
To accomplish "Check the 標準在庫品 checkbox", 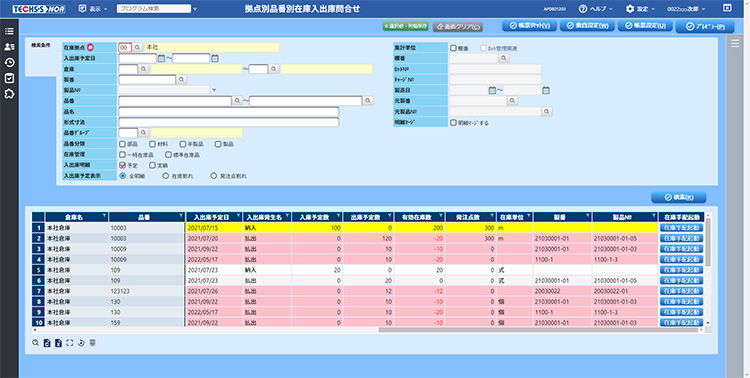I will pos(168,155).
